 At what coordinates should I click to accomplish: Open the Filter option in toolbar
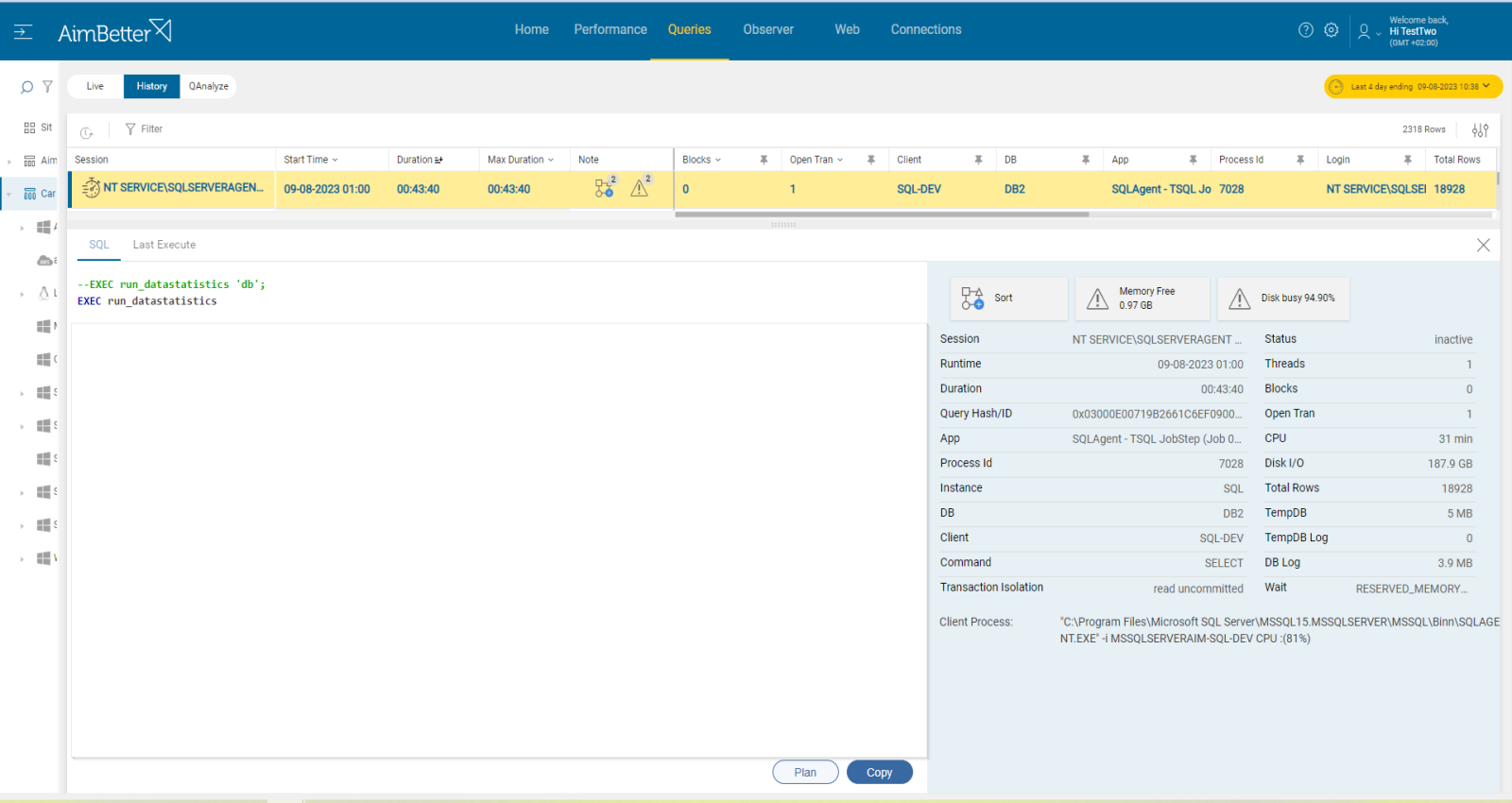pos(144,129)
